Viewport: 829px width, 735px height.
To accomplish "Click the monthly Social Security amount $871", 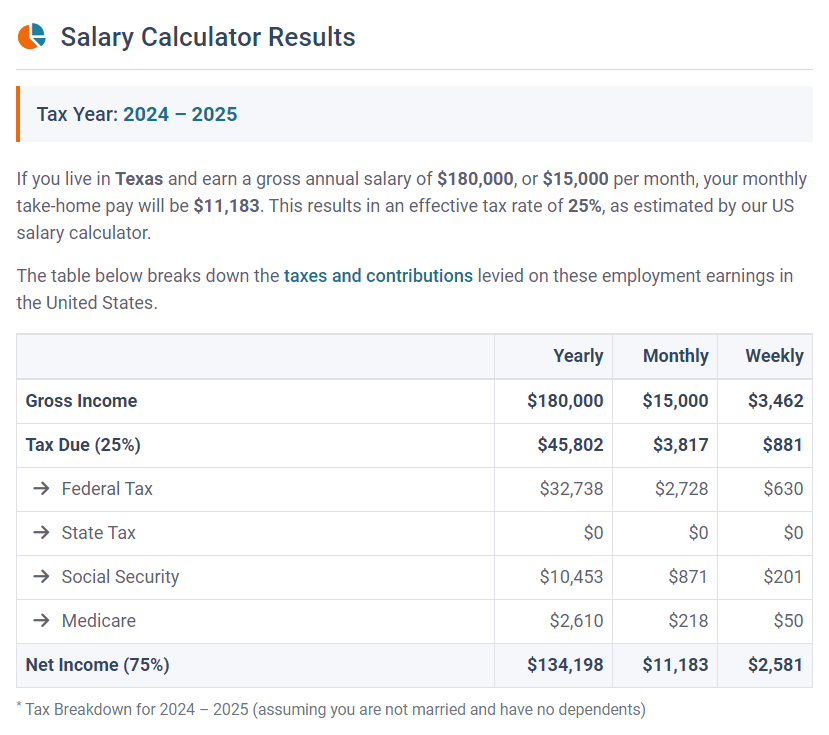I will click(x=688, y=577).
